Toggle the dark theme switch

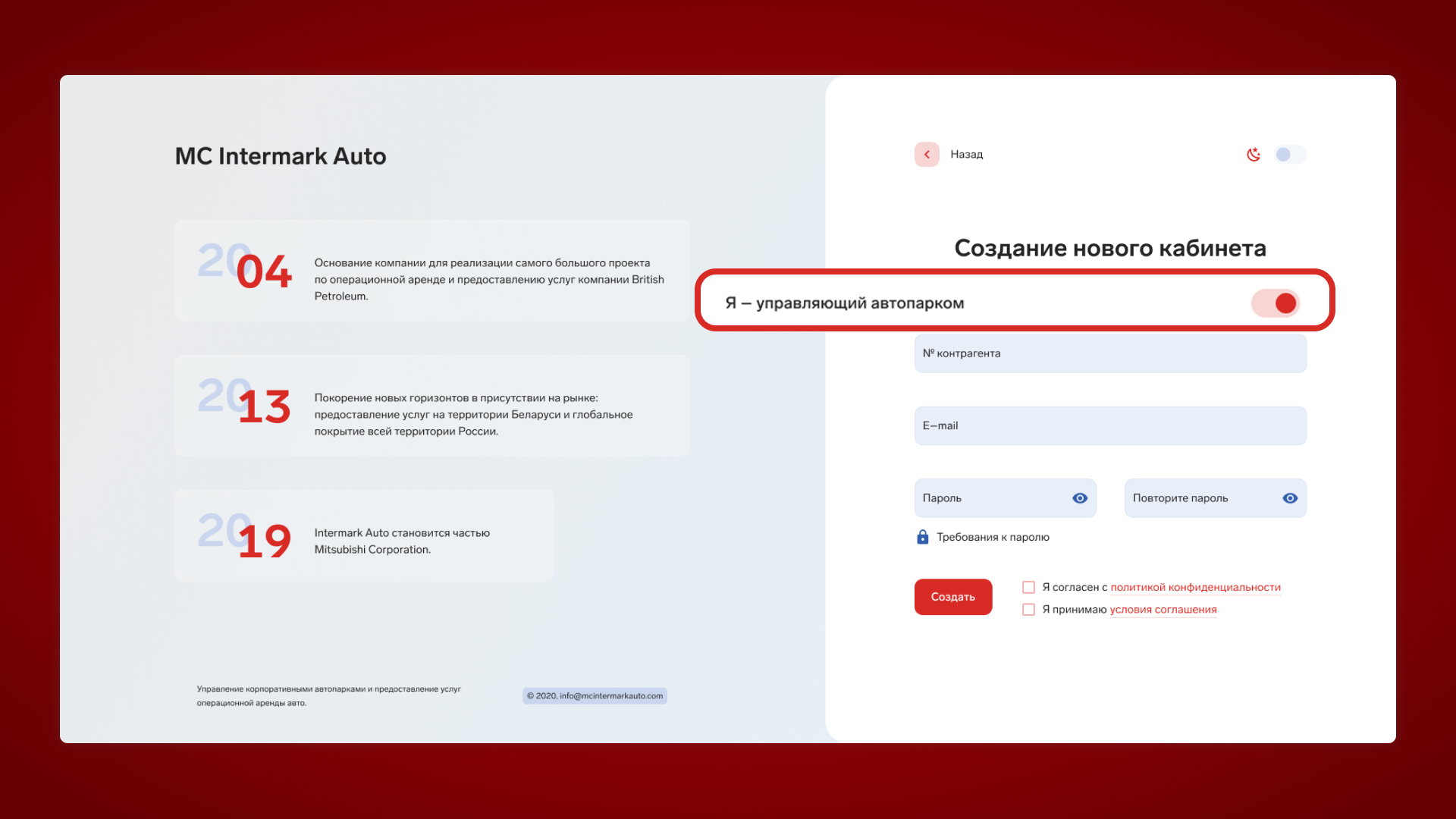1290,154
